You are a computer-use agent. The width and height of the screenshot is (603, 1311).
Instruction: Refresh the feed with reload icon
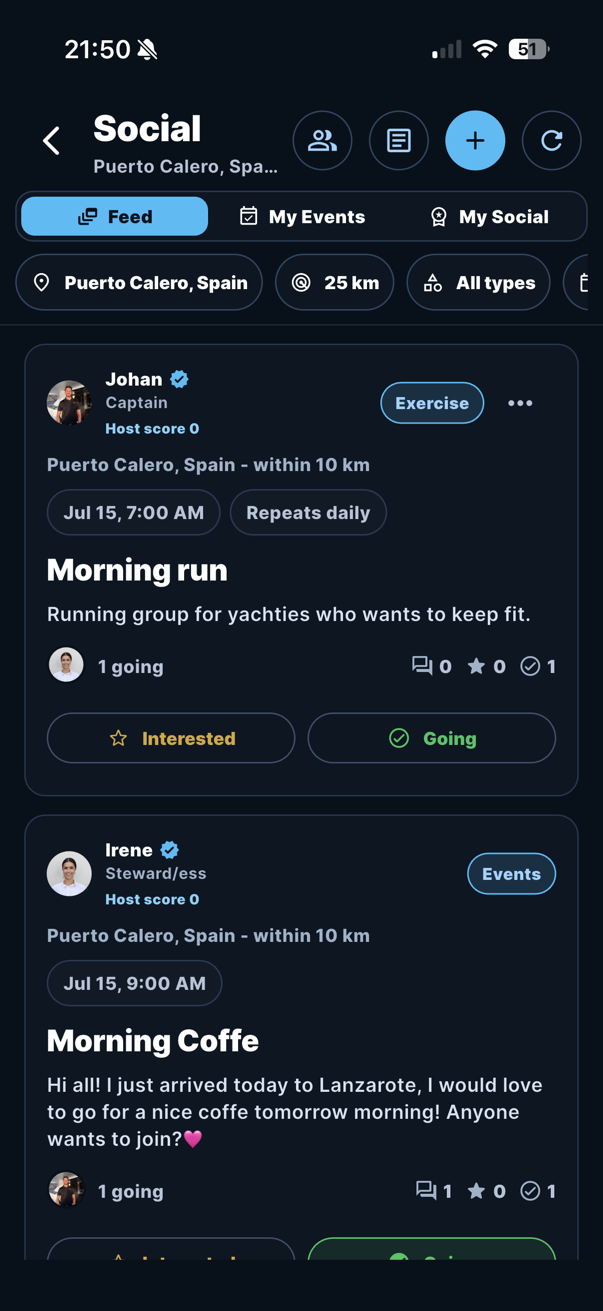pyautogui.click(x=552, y=141)
